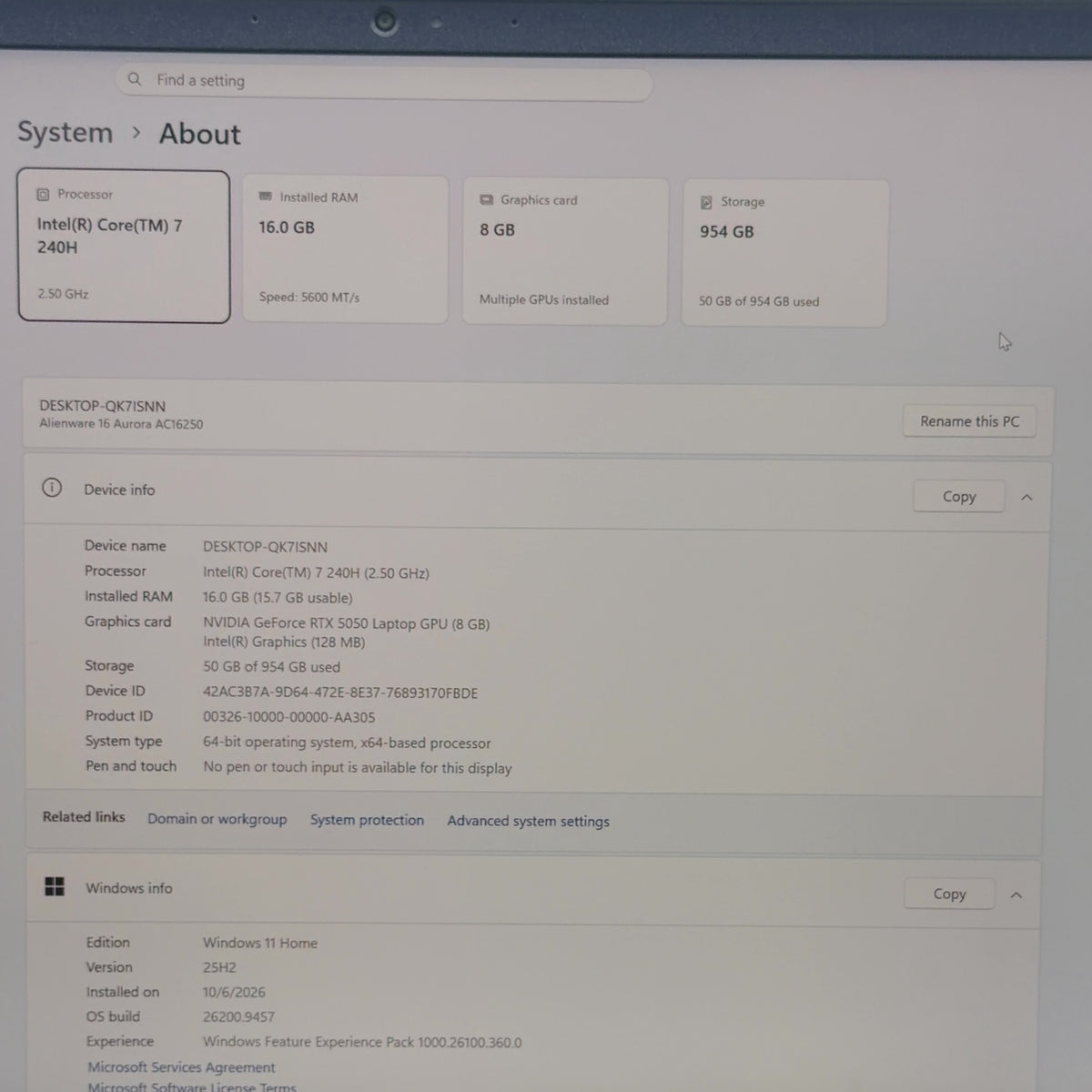Viewport: 1092px width, 1092px height.
Task: Open System protection link
Action: coord(367,820)
